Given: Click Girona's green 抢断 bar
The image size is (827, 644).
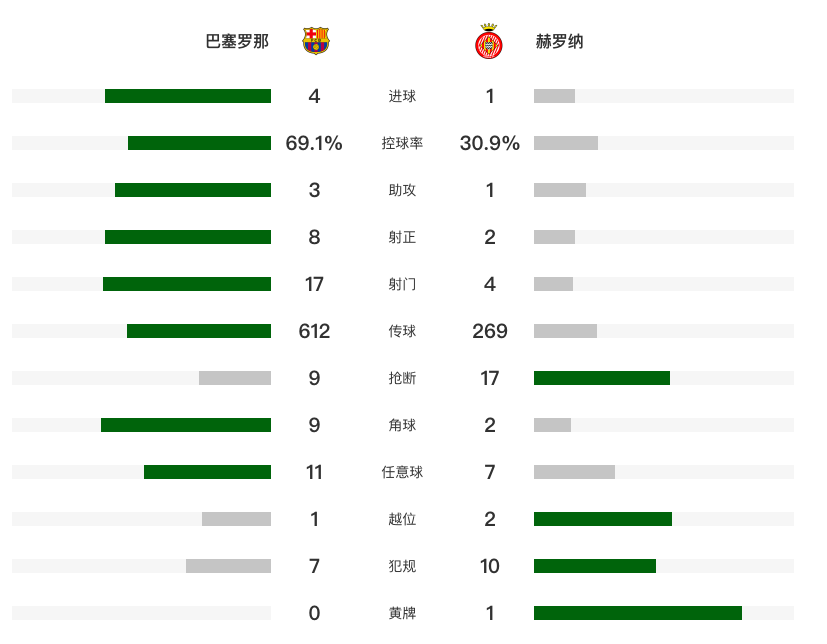Looking at the screenshot, I should (602, 378).
